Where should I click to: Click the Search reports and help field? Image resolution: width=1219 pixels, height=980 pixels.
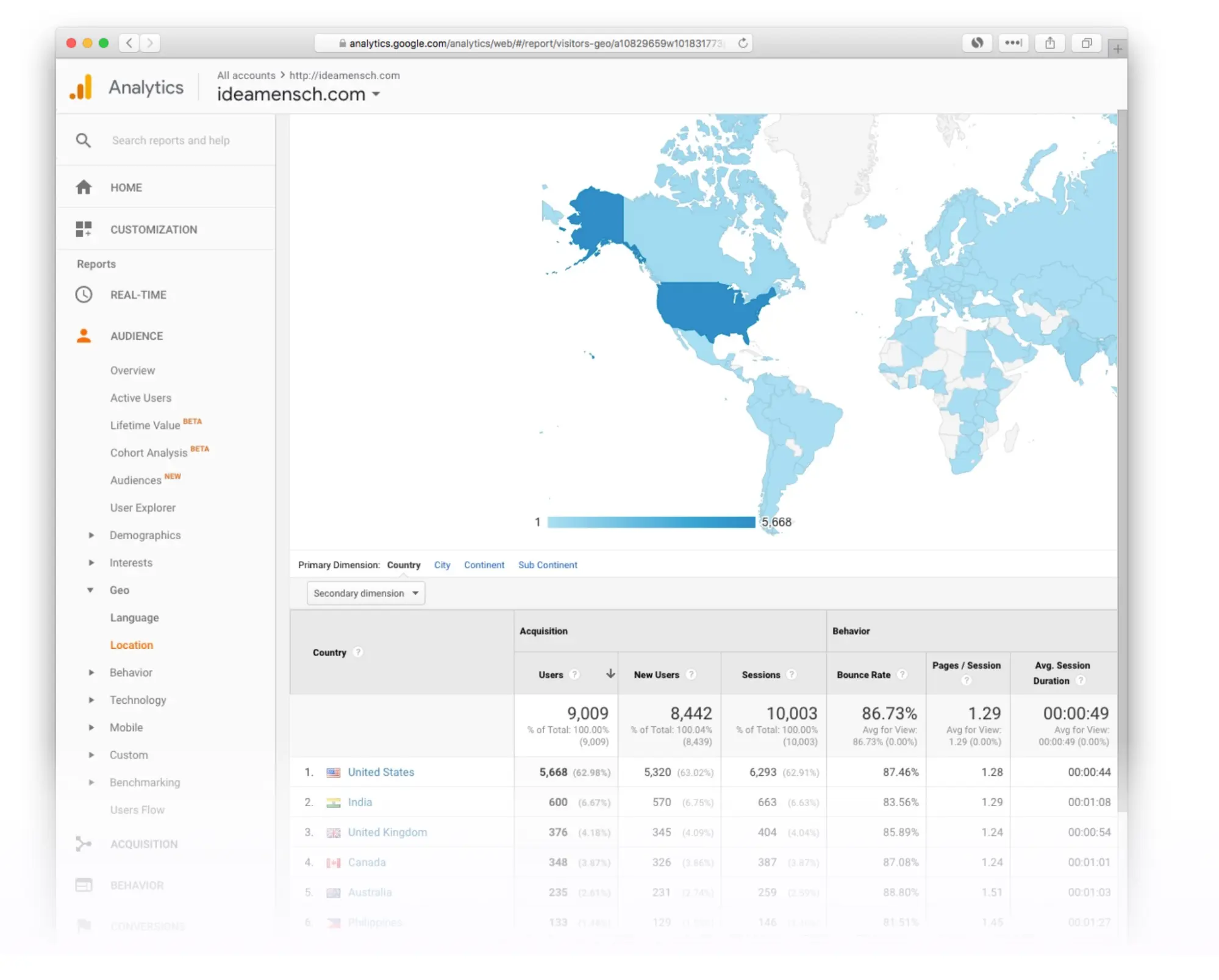(x=171, y=140)
